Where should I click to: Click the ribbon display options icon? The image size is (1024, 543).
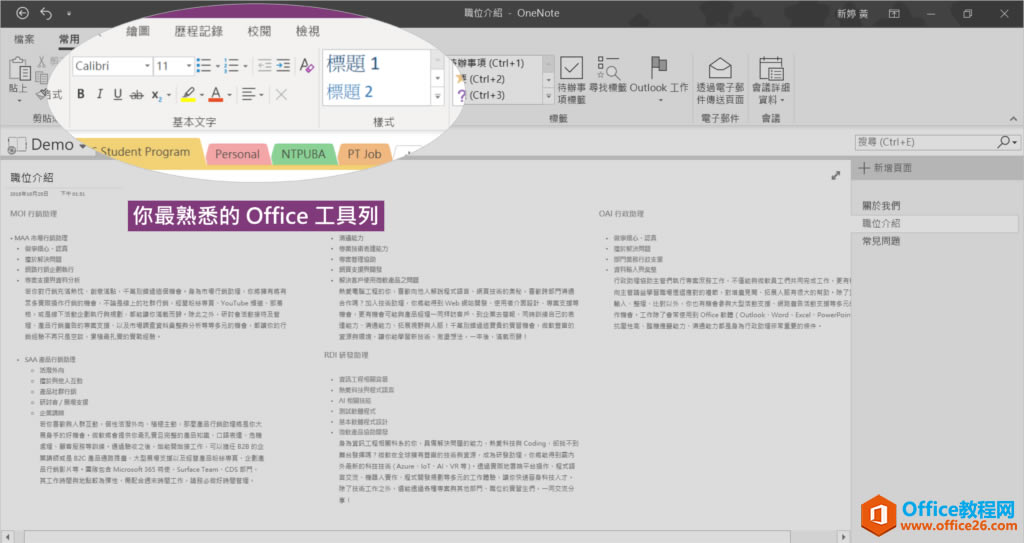[894, 14]
